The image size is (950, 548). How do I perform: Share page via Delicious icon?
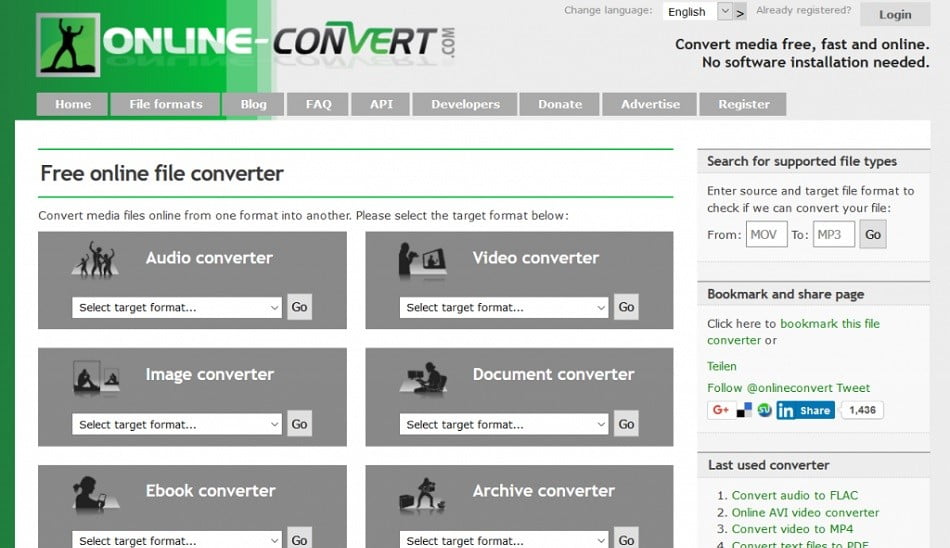744,410
